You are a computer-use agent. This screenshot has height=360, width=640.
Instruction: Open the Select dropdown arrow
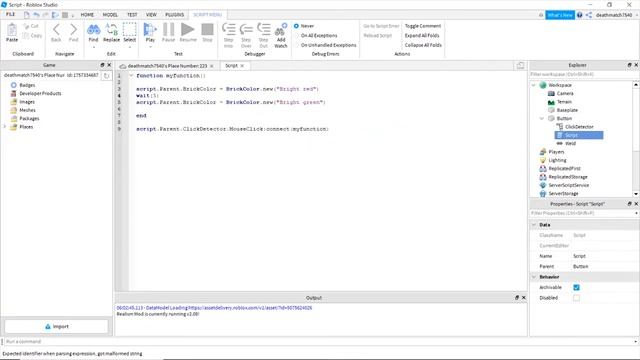click(x=129, y=47)
